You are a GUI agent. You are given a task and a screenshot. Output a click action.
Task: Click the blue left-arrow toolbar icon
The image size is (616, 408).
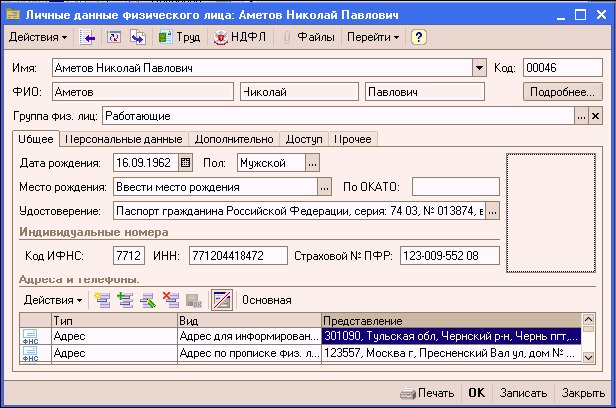pos(88,37)
